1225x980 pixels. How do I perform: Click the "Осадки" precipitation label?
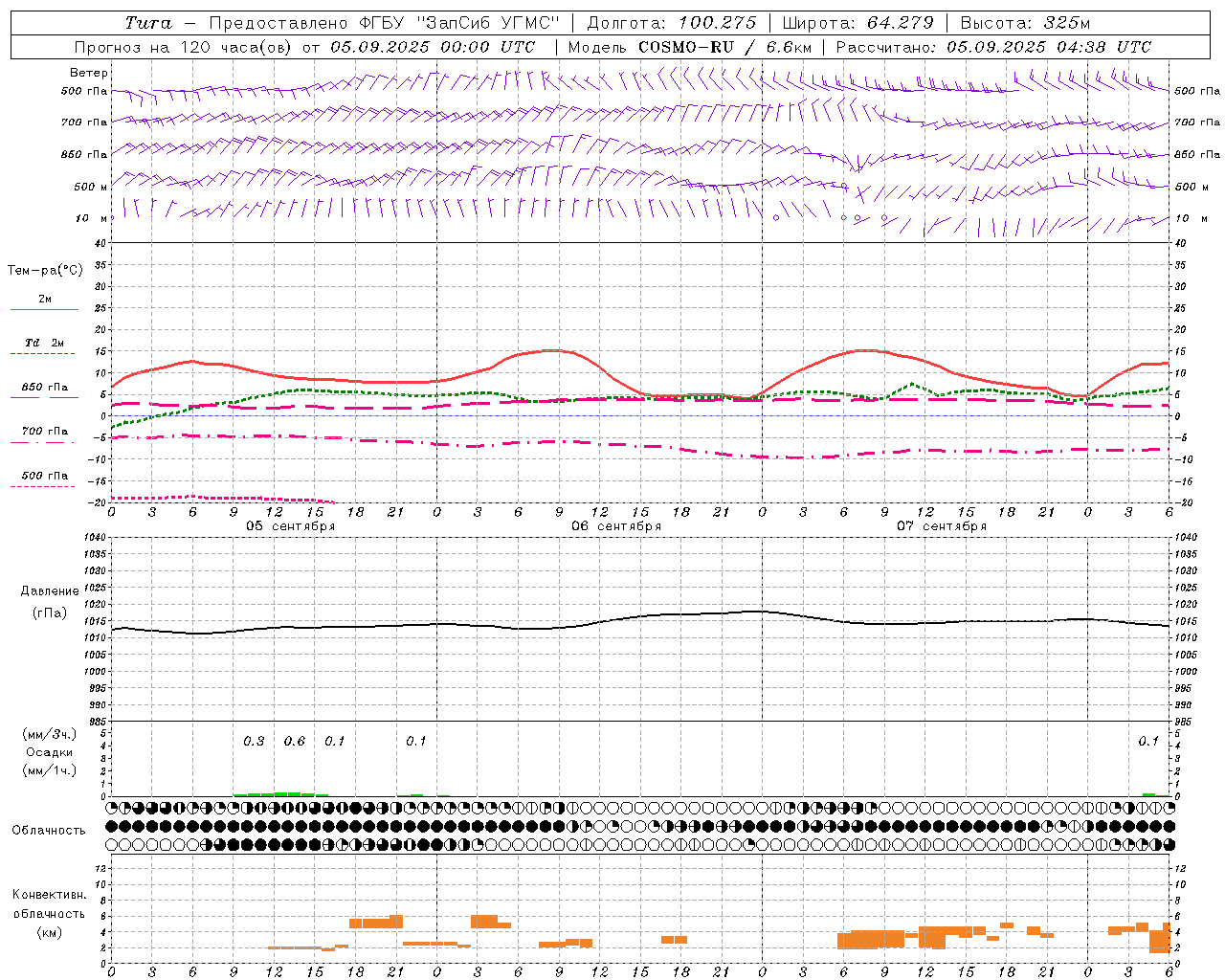50,752
